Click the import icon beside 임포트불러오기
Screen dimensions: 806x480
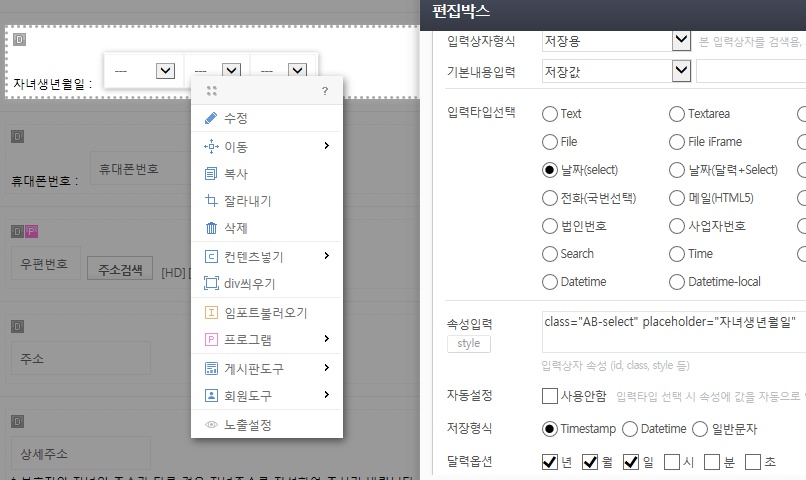pyautogui.click(x=211, y=312)
